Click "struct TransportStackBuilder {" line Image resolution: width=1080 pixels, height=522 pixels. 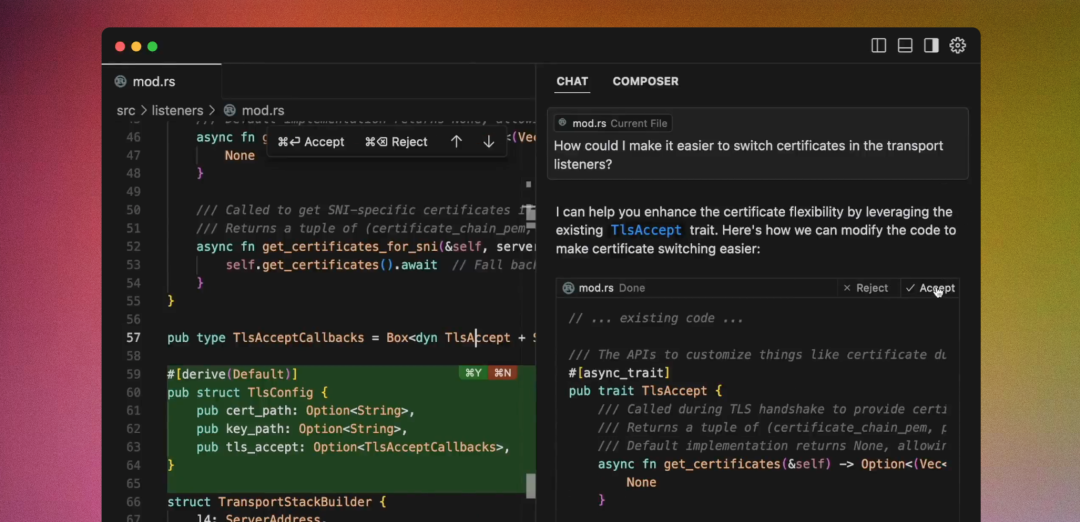(x=276, y=502)
